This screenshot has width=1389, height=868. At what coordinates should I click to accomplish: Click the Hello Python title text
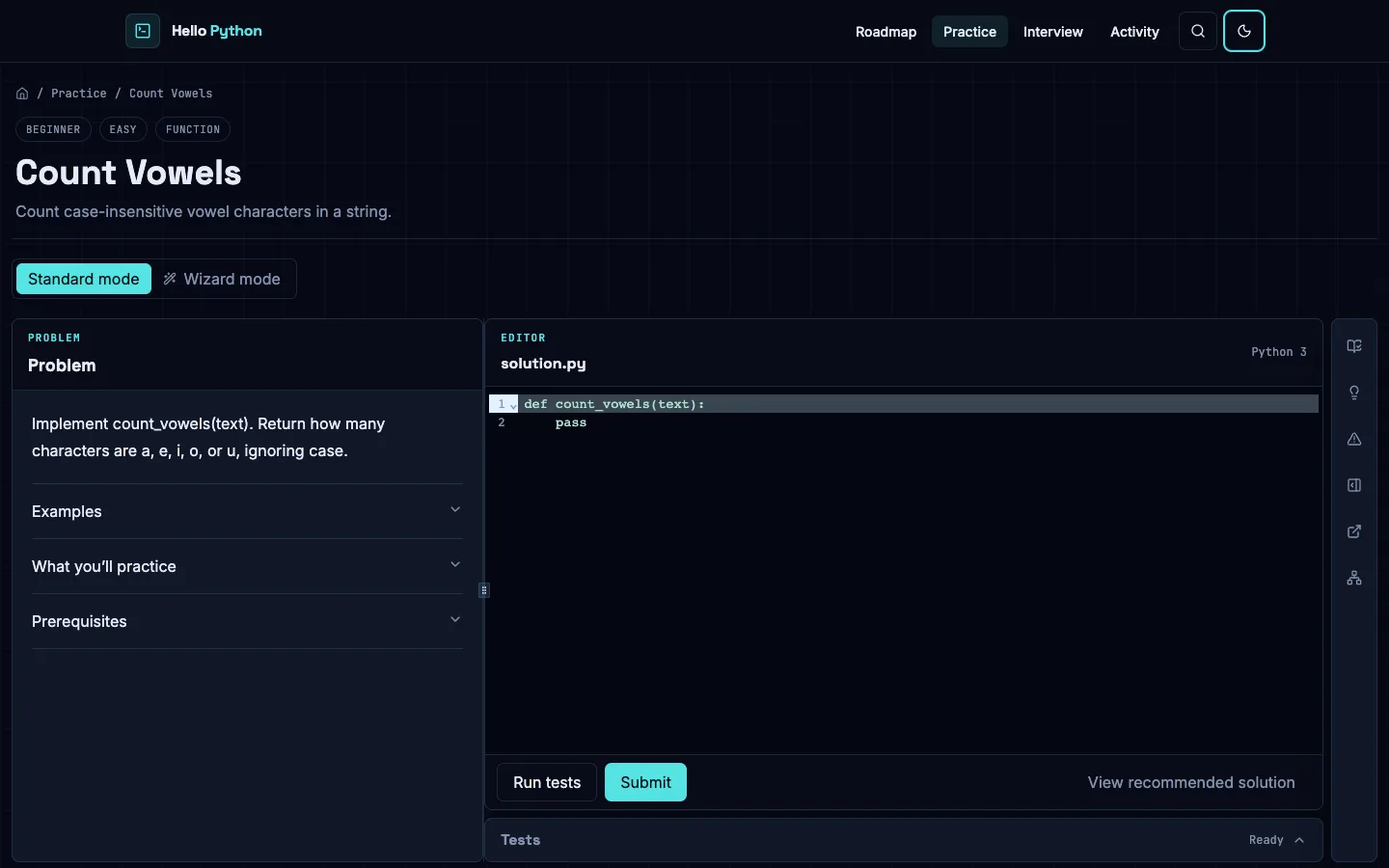[217, 31]
